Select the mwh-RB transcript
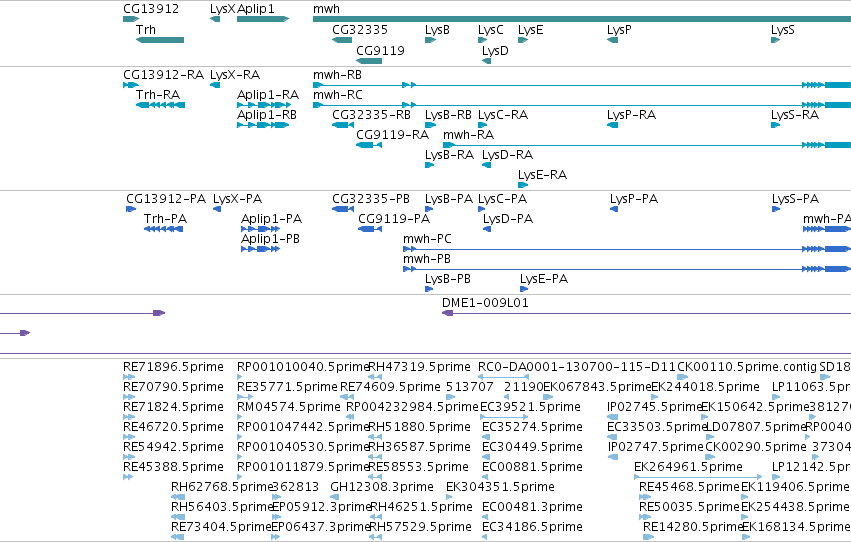851x542 pixels. (x=582, y=85)
